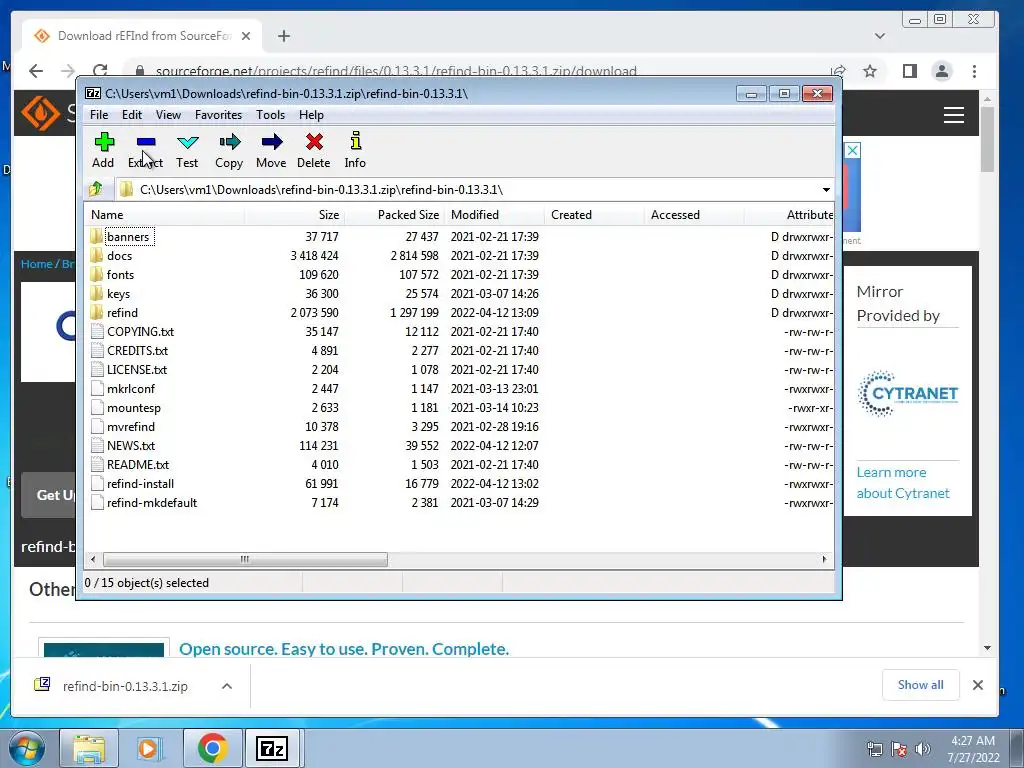
Task: Click the horizontal scrollbar thumb in 7-Zip
Action: (x=245, y=559)
